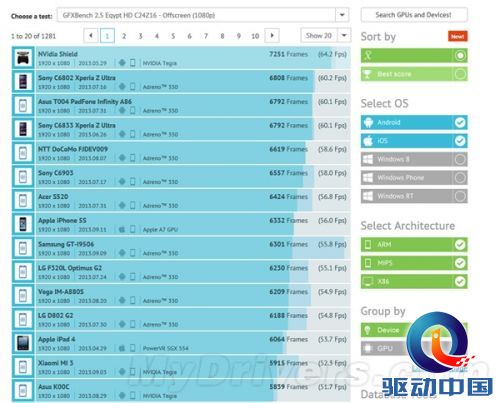The height and width of the screenshot is (403, 500).
Task: Click the Asus K00C device icon
Action: (x=23, y=391)
